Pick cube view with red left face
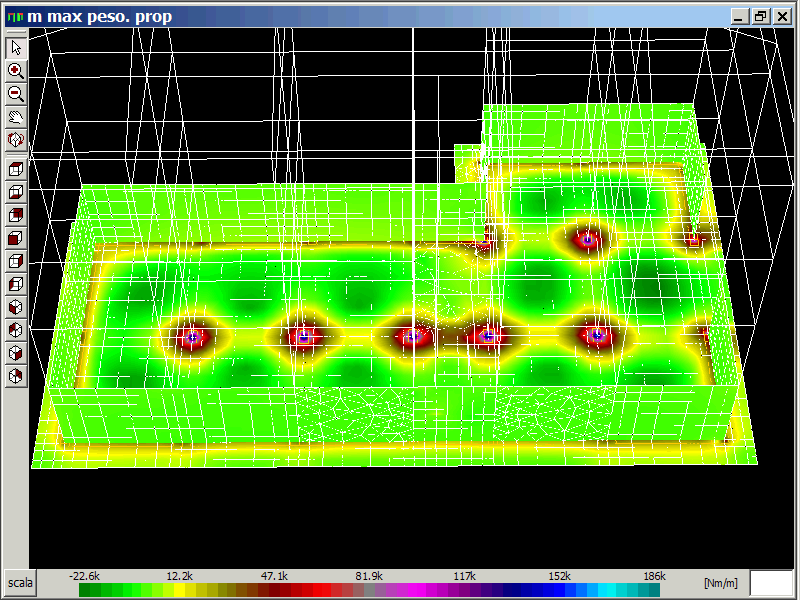The image size is (800, 600). (x=16, y=284)
